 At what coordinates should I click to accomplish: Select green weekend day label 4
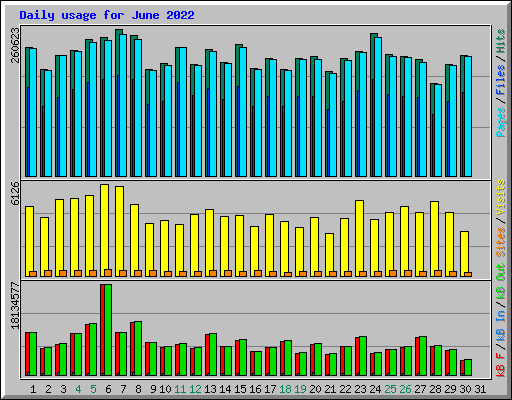(x=78, y=389)
